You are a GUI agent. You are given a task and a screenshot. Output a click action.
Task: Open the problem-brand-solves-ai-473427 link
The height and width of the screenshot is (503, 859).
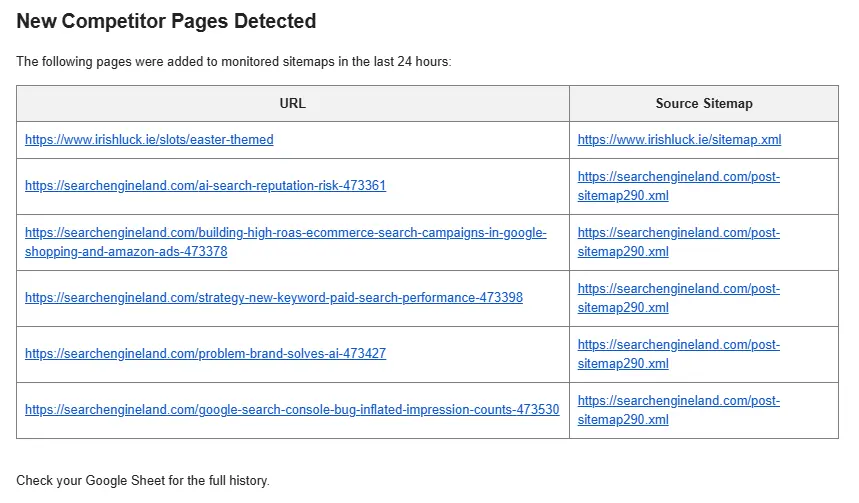coord(205,353)
